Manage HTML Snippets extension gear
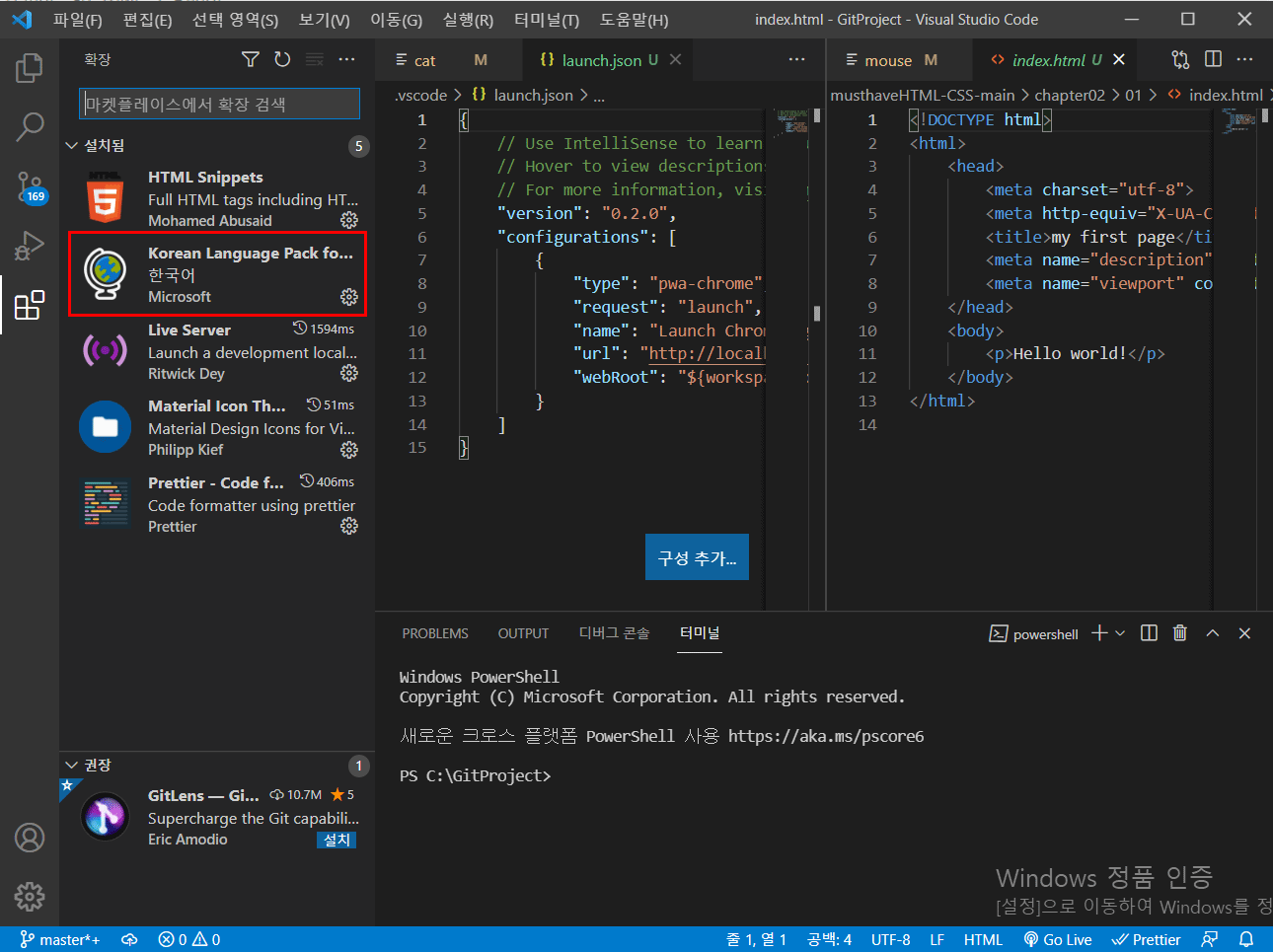Viewport: 1273px width, 952px height. (349, 220)
